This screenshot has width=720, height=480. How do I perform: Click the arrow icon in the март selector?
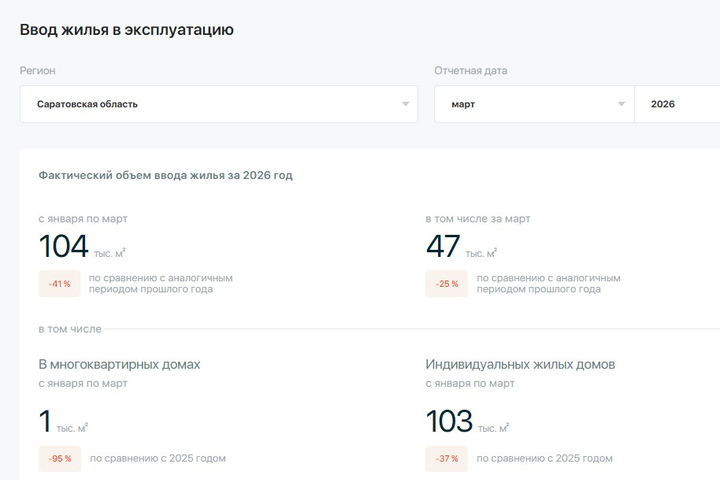point(621,104)
